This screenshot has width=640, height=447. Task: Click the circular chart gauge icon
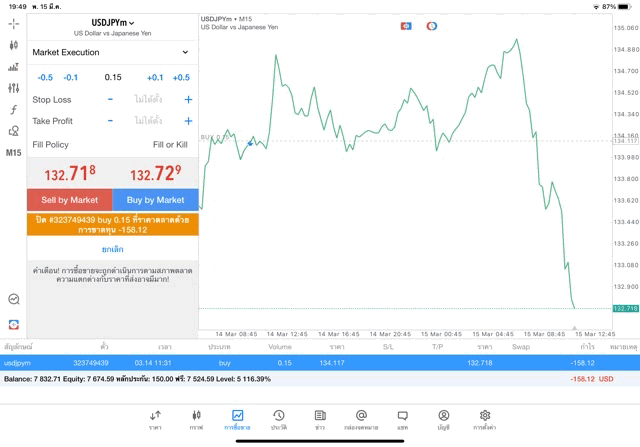pyautogui.click(x=14, y=299)
